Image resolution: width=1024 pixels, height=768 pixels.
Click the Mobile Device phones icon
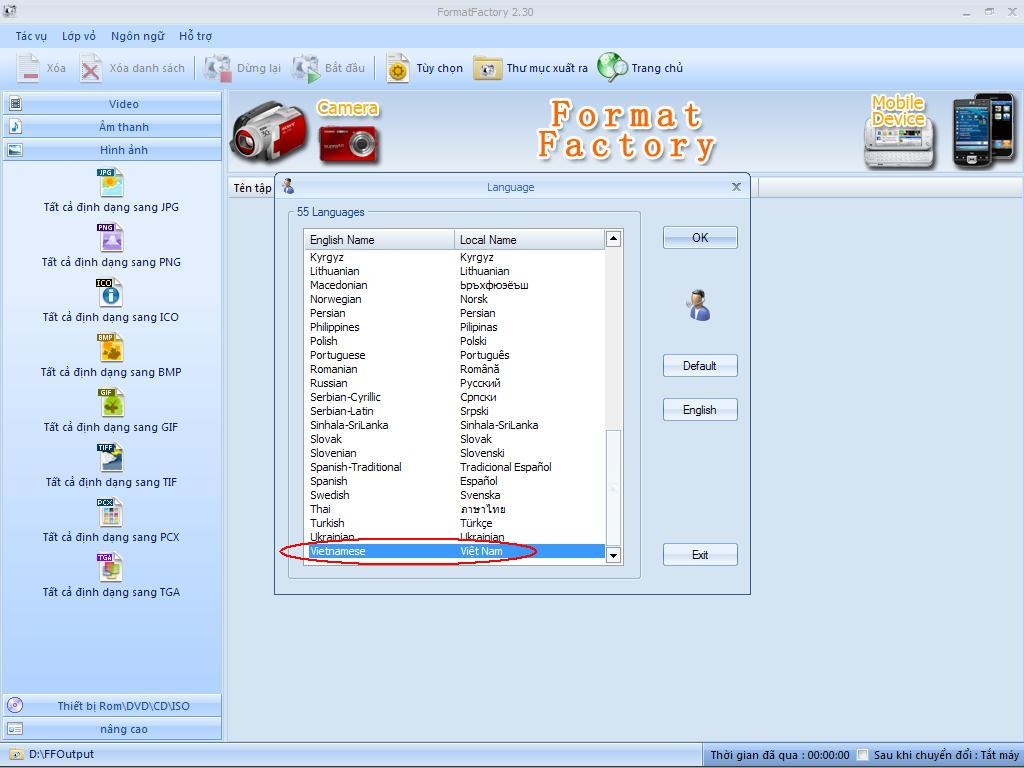tap(984, 130)
